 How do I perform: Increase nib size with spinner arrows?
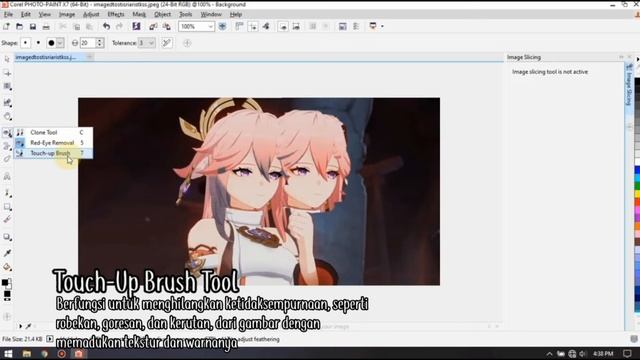(100, 40)
